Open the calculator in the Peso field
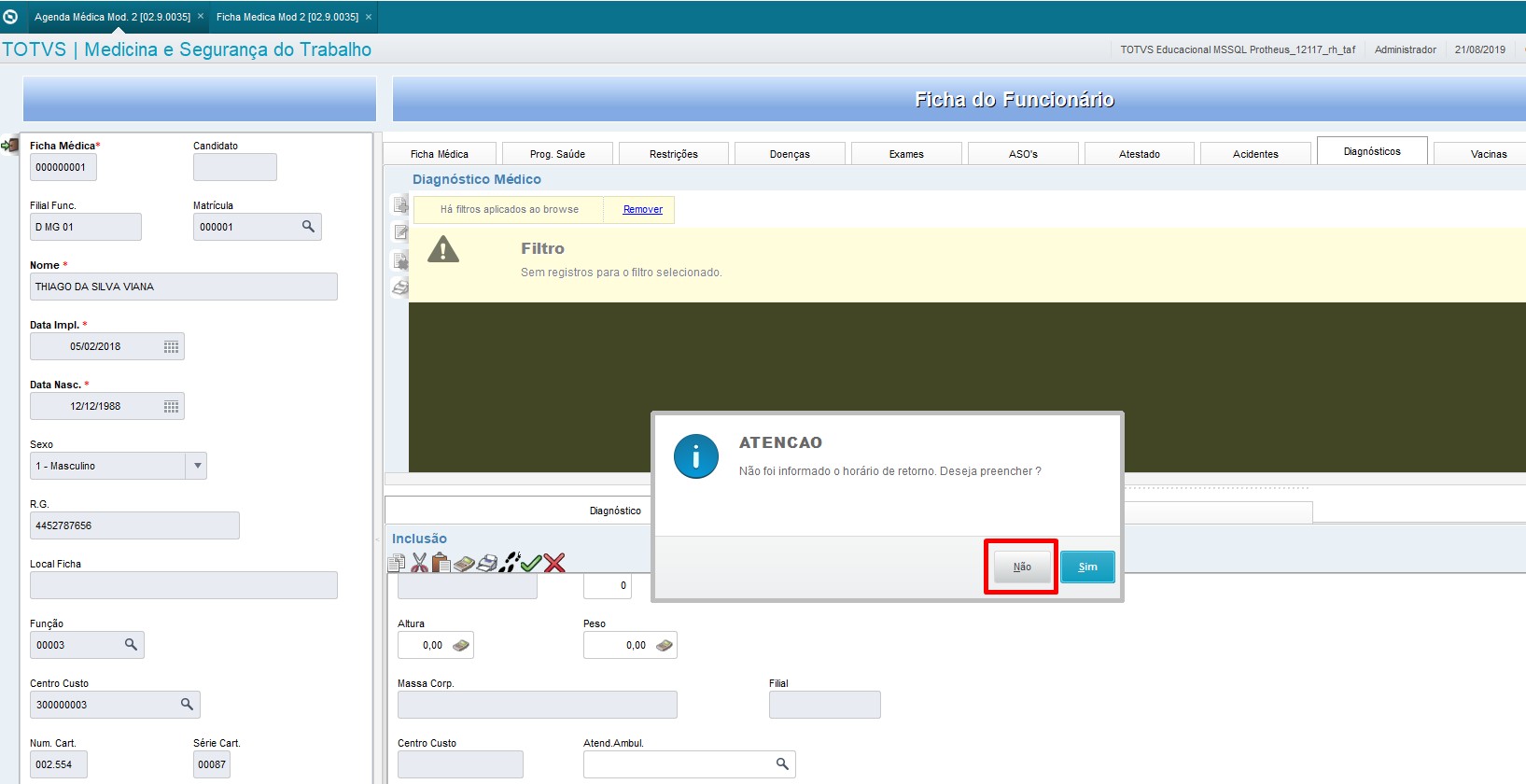Viewport: 1526px width, 784px height. tap(665, 645)
